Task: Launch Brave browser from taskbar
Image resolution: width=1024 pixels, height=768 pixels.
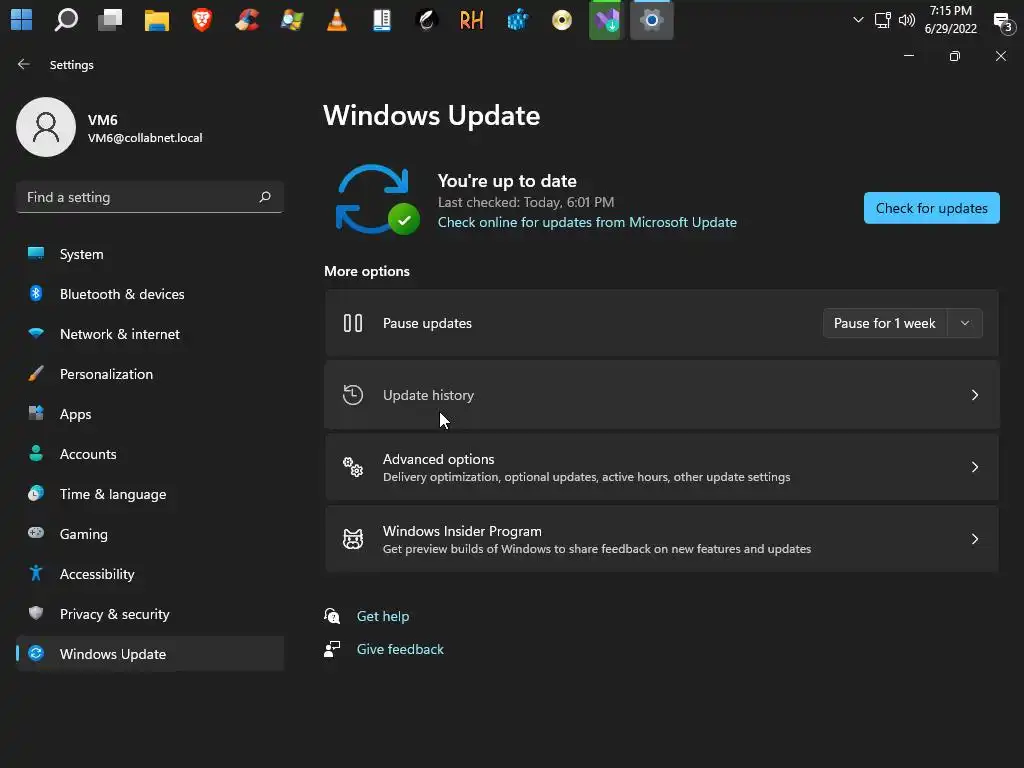Action: (x=202, y=20)
